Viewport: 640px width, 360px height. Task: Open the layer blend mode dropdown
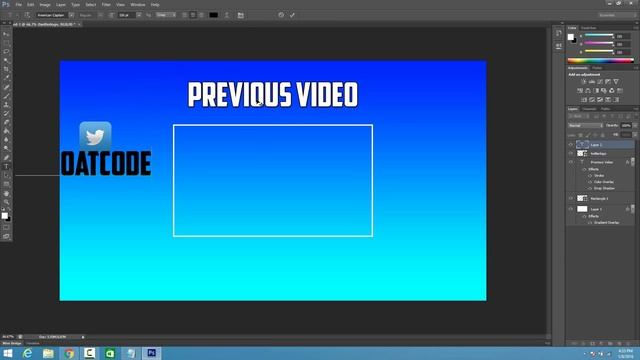(x=585, y=126)
